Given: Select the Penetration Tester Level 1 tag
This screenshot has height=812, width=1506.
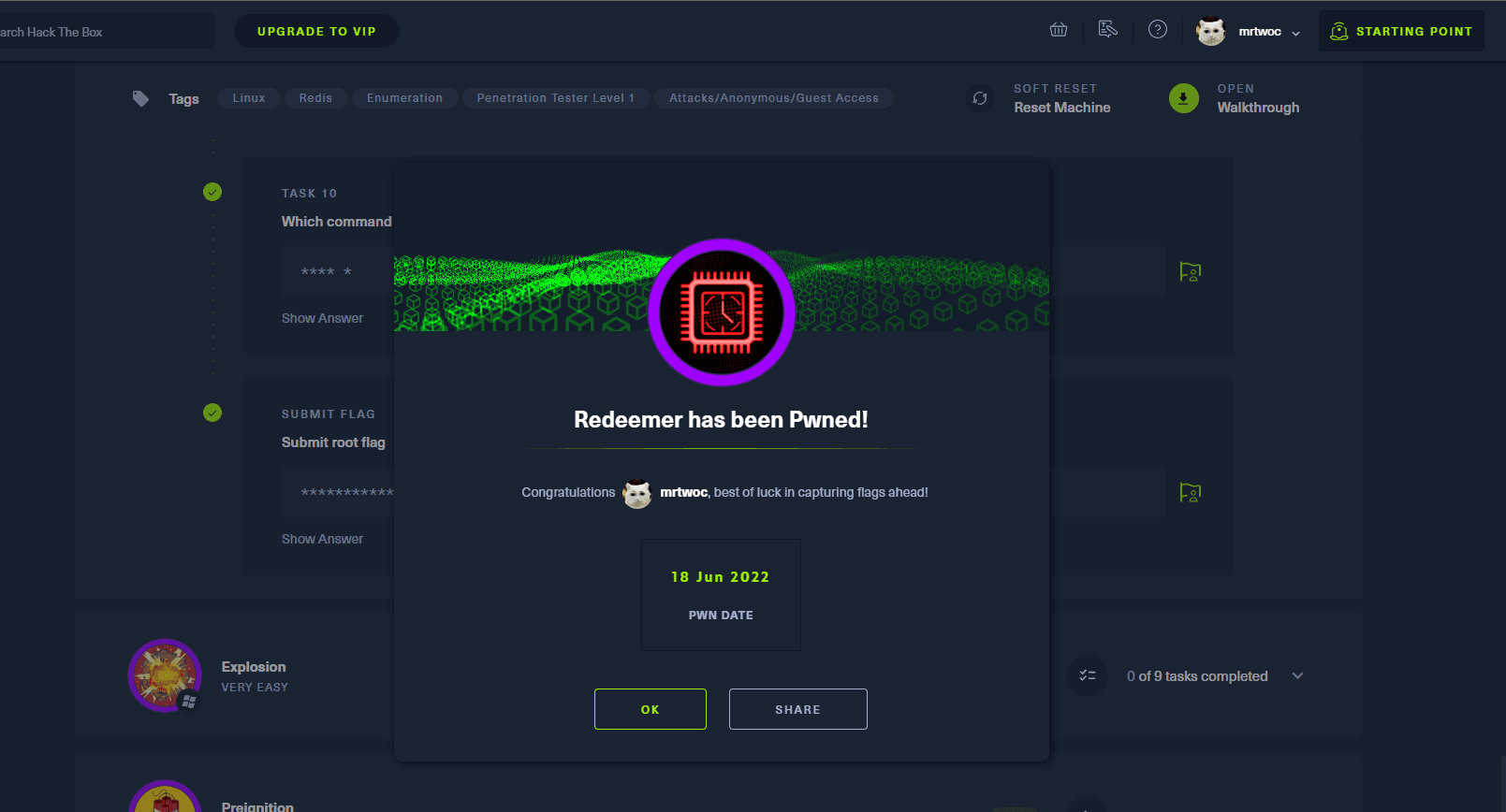Looking at the screenshot, I should 555,98.
